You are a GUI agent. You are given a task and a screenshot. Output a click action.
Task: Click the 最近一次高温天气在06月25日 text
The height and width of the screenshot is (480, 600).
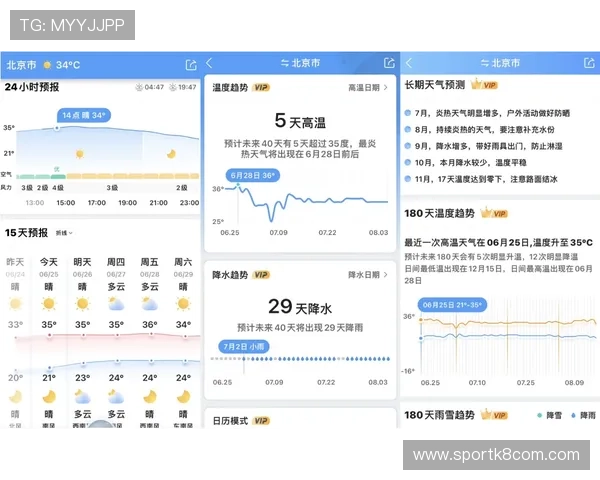[499, 243]
